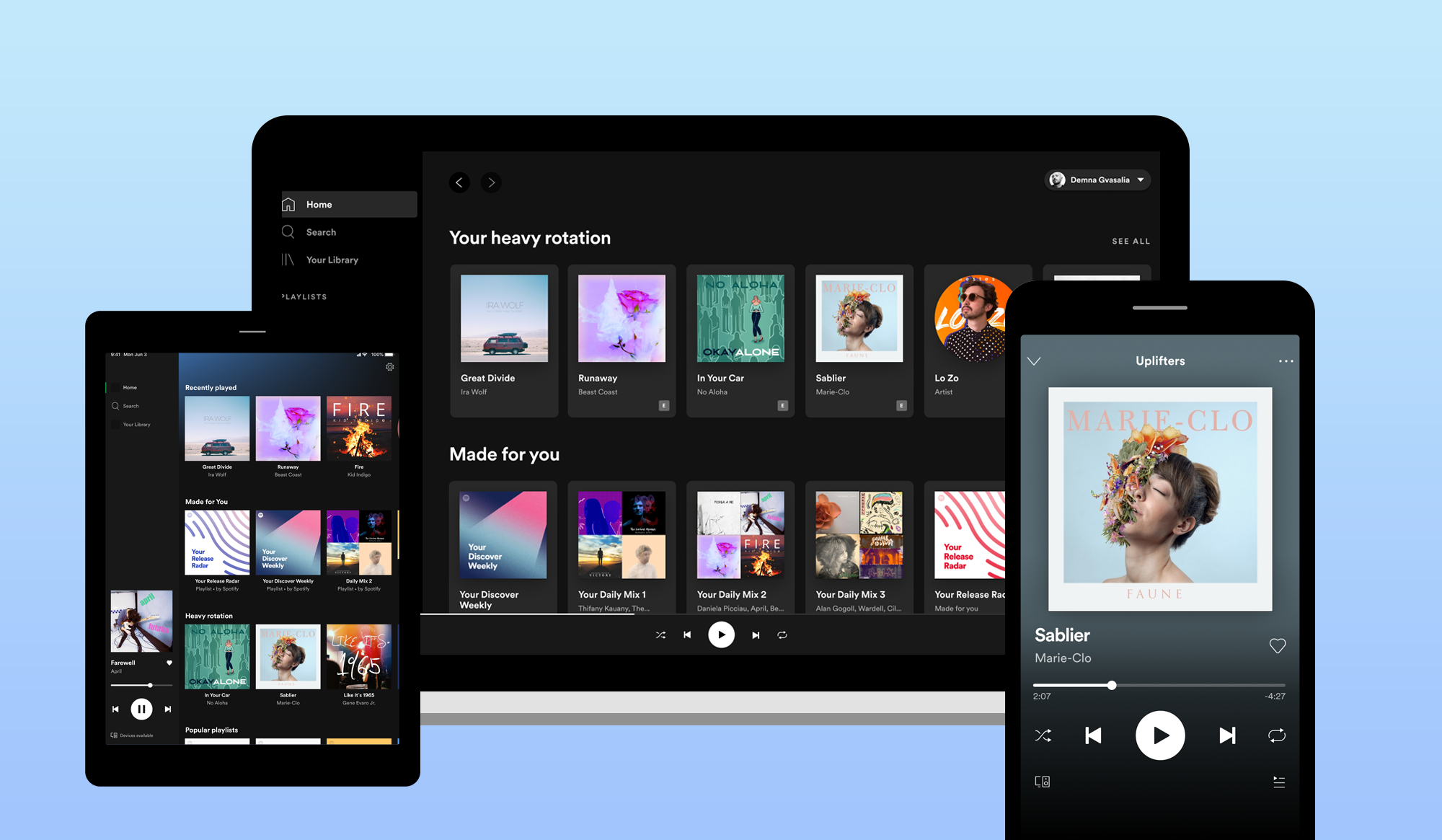Click the Devices Available icon on the phone

(1043, 781)
